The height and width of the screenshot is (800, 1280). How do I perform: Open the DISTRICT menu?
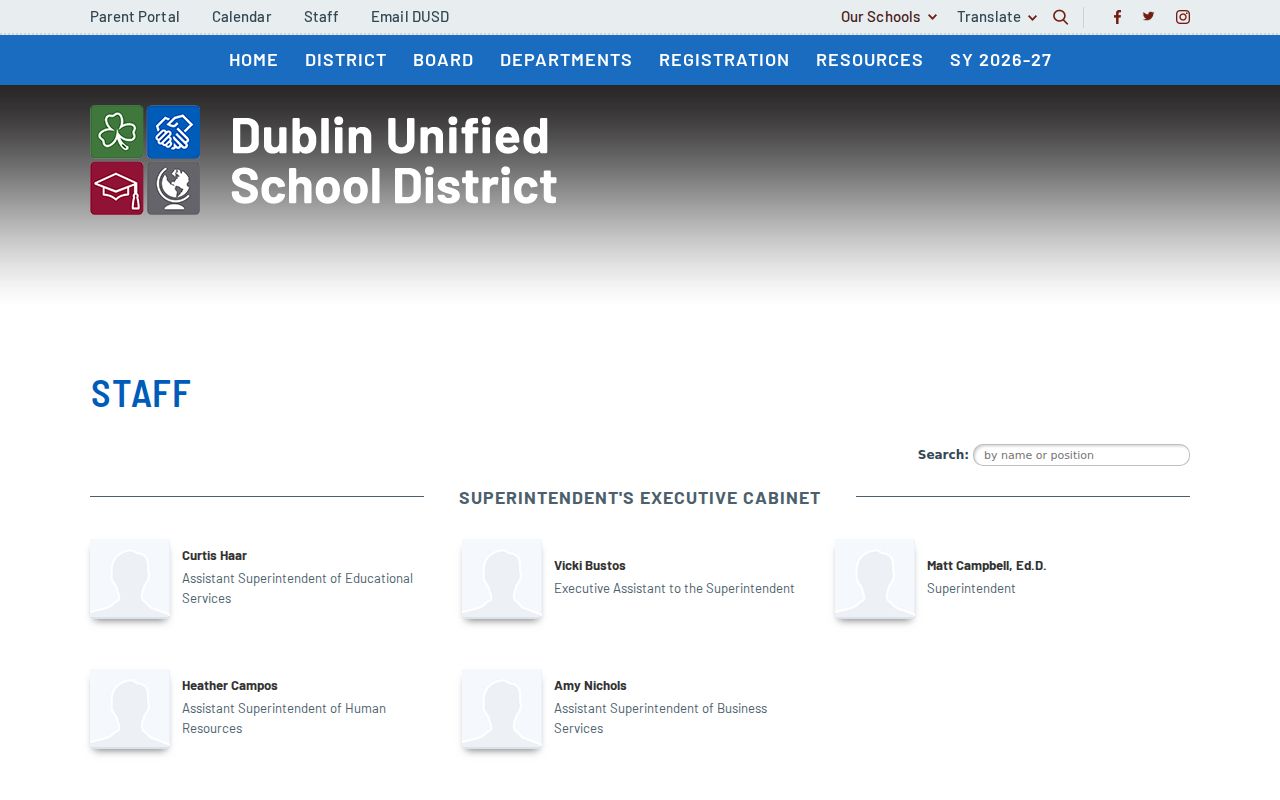point(346,60)
